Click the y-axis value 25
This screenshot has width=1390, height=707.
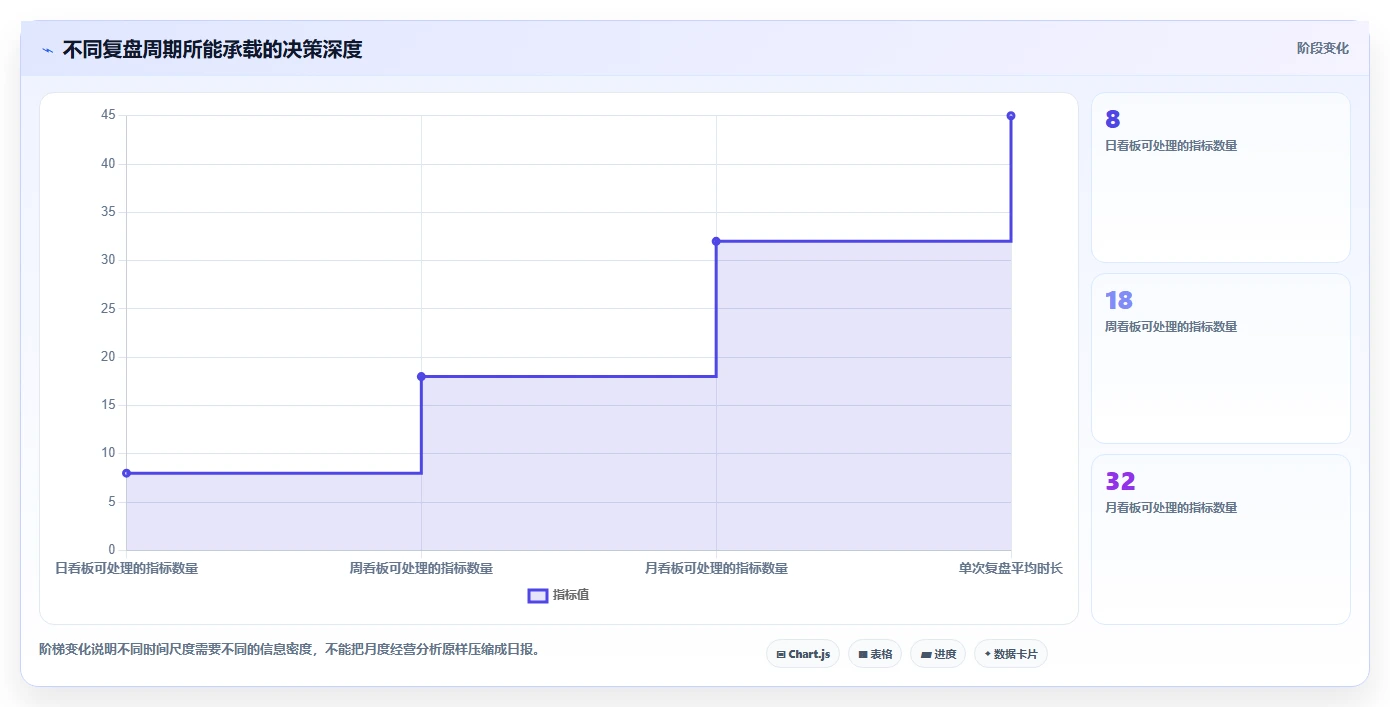coord(108,309)
